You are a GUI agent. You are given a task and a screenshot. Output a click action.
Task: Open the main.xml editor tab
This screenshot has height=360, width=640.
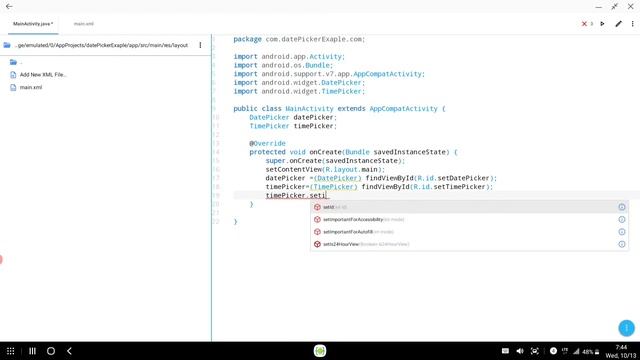click(x=84, y=24)
